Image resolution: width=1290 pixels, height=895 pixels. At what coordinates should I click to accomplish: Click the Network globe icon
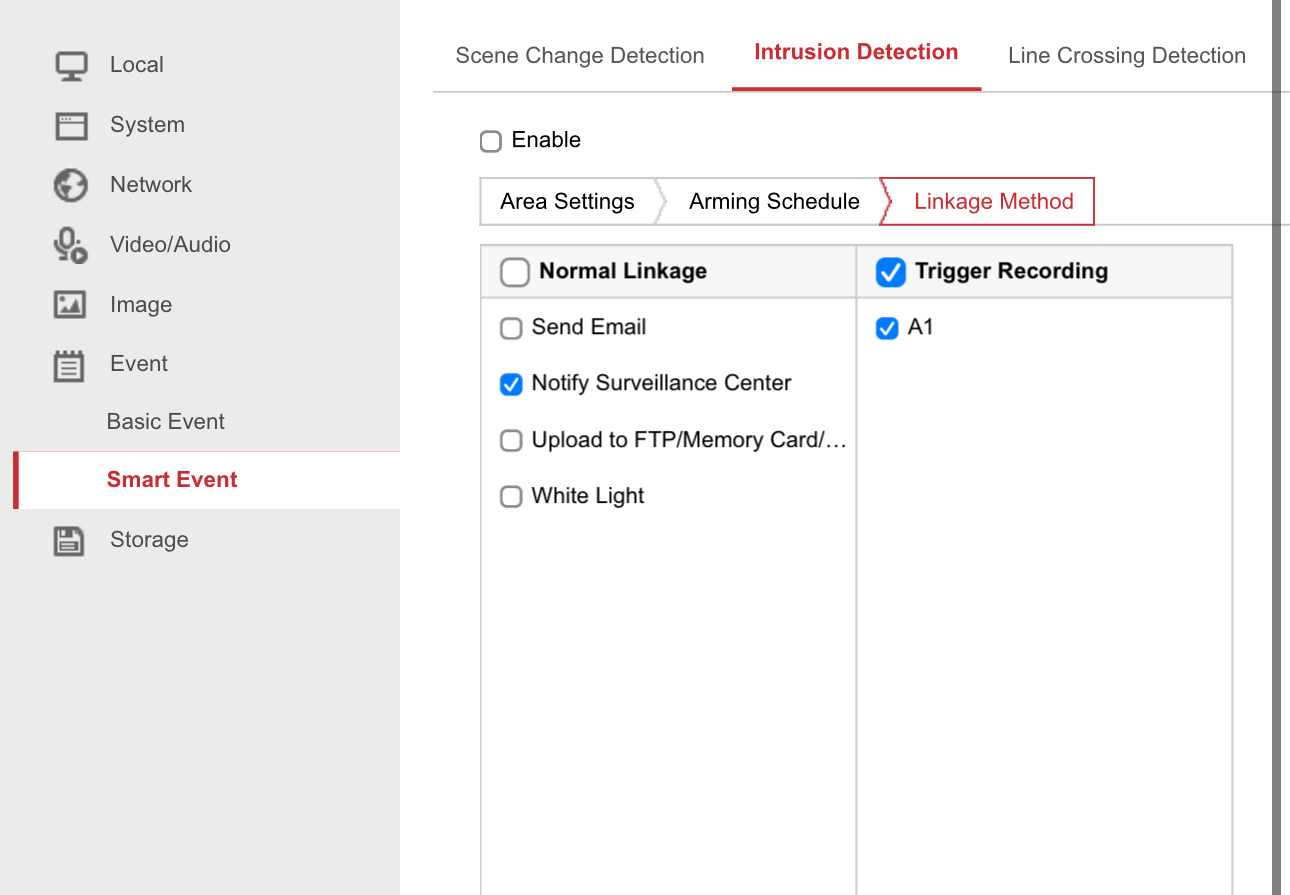pos(70,185)
